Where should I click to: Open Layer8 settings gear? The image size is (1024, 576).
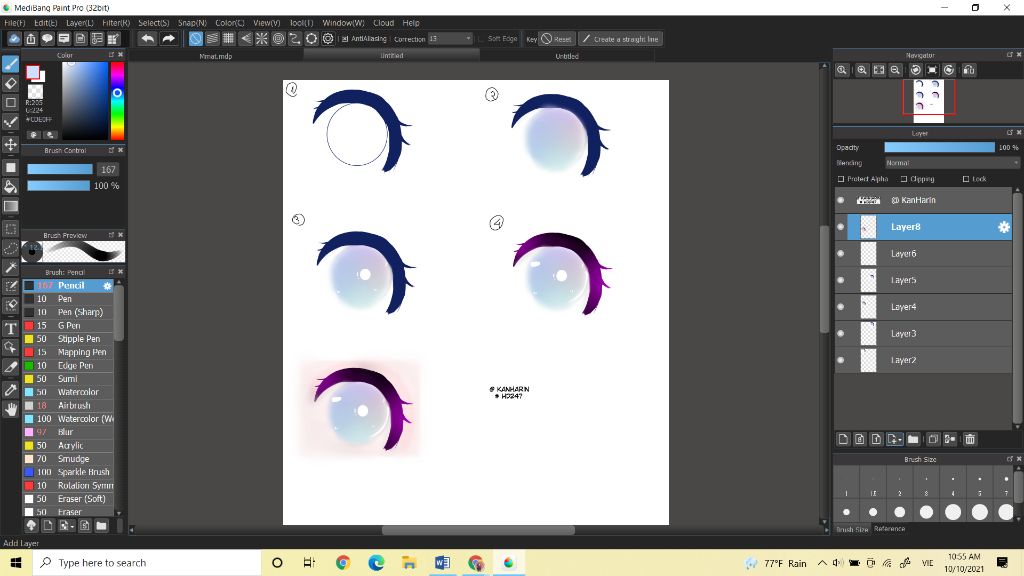coord(1004,227)
